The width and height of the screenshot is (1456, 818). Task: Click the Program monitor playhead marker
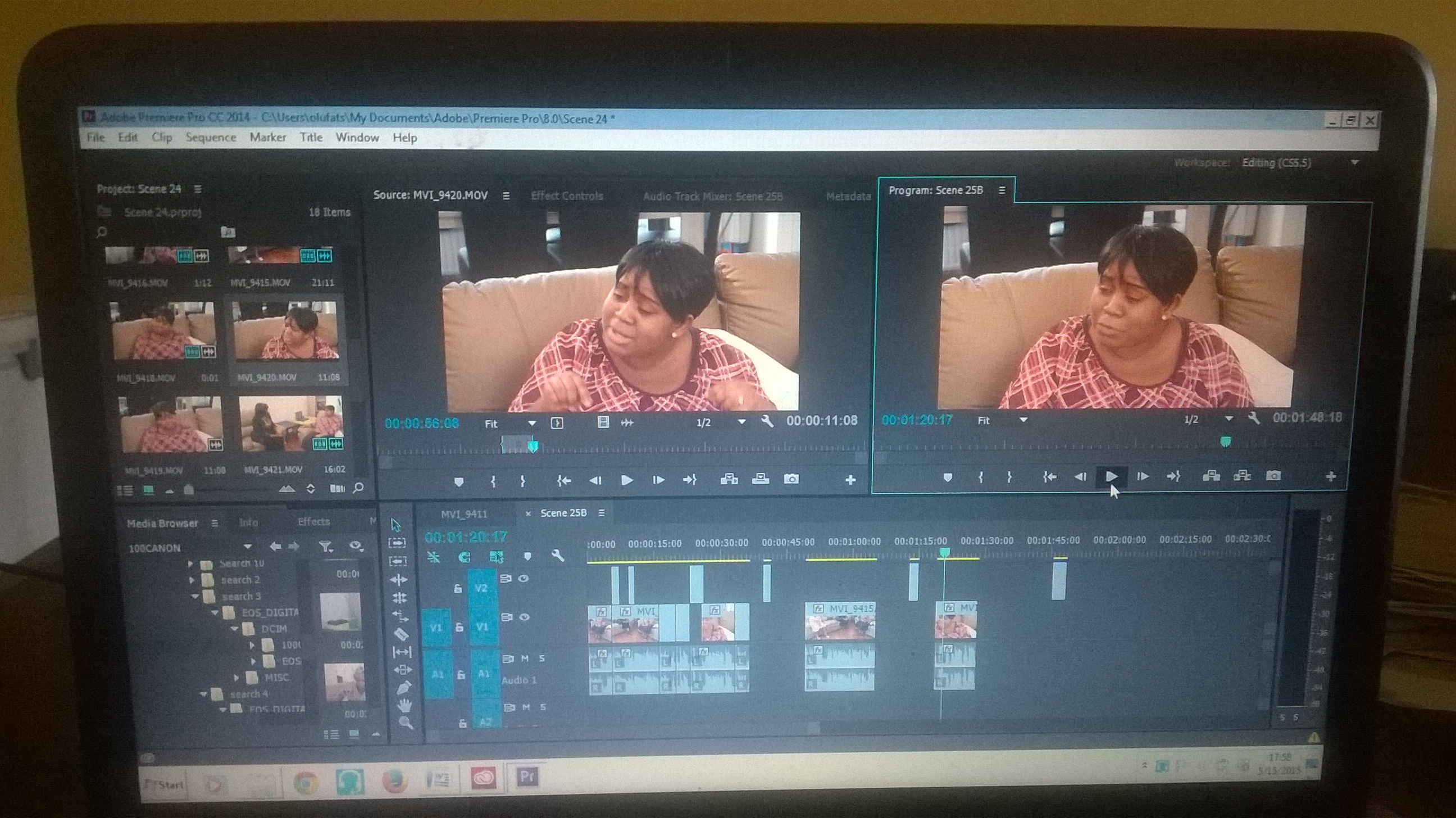pyautogui.click(x=1225, y=441)
